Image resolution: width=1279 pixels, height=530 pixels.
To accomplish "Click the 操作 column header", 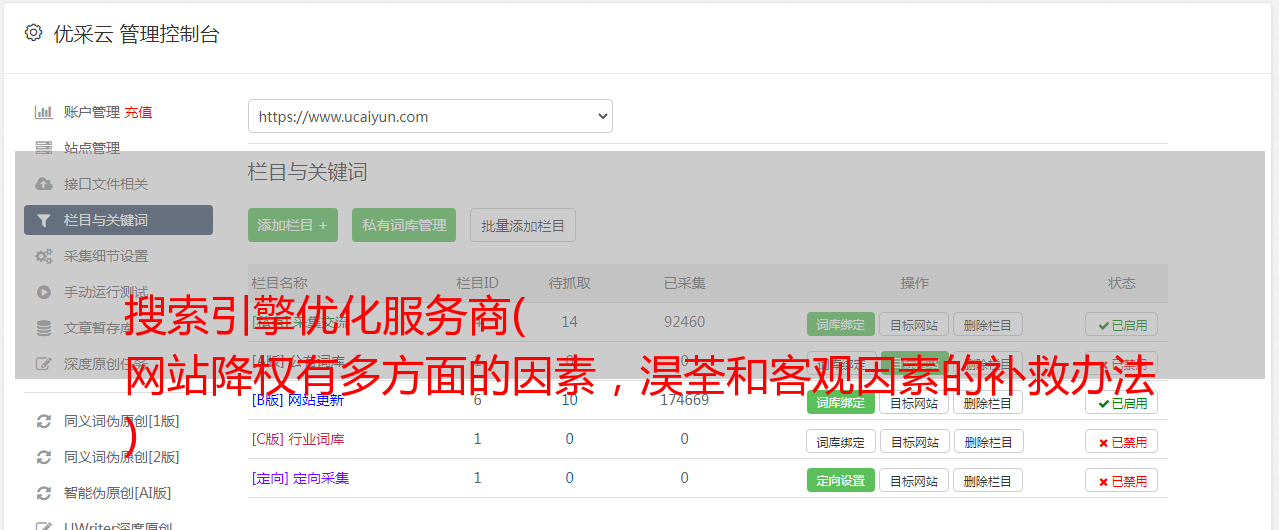I will pyautogui.click(x=914, y=283).
